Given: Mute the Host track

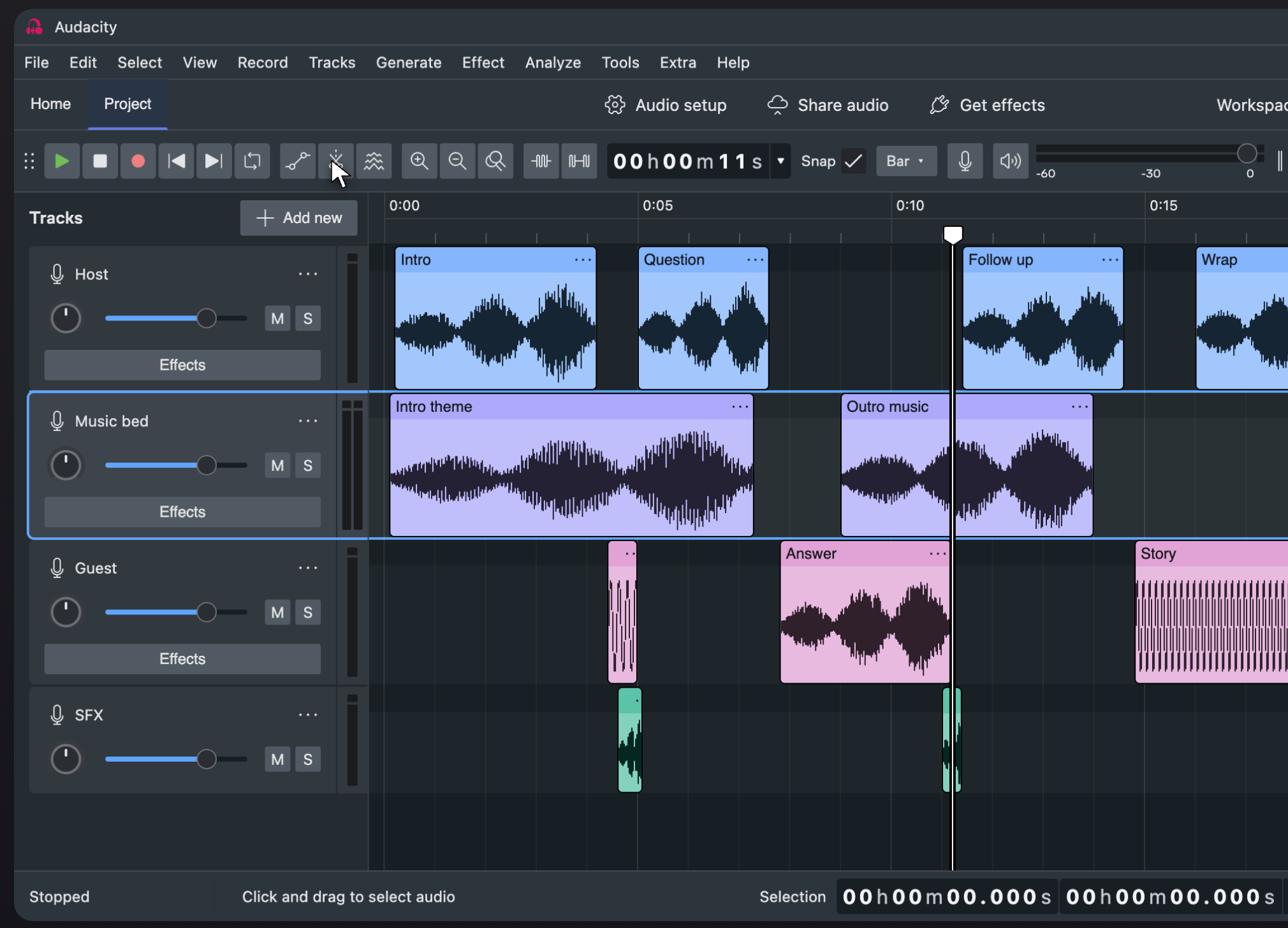Looking at the screenshot, I should tap(277, 319).
